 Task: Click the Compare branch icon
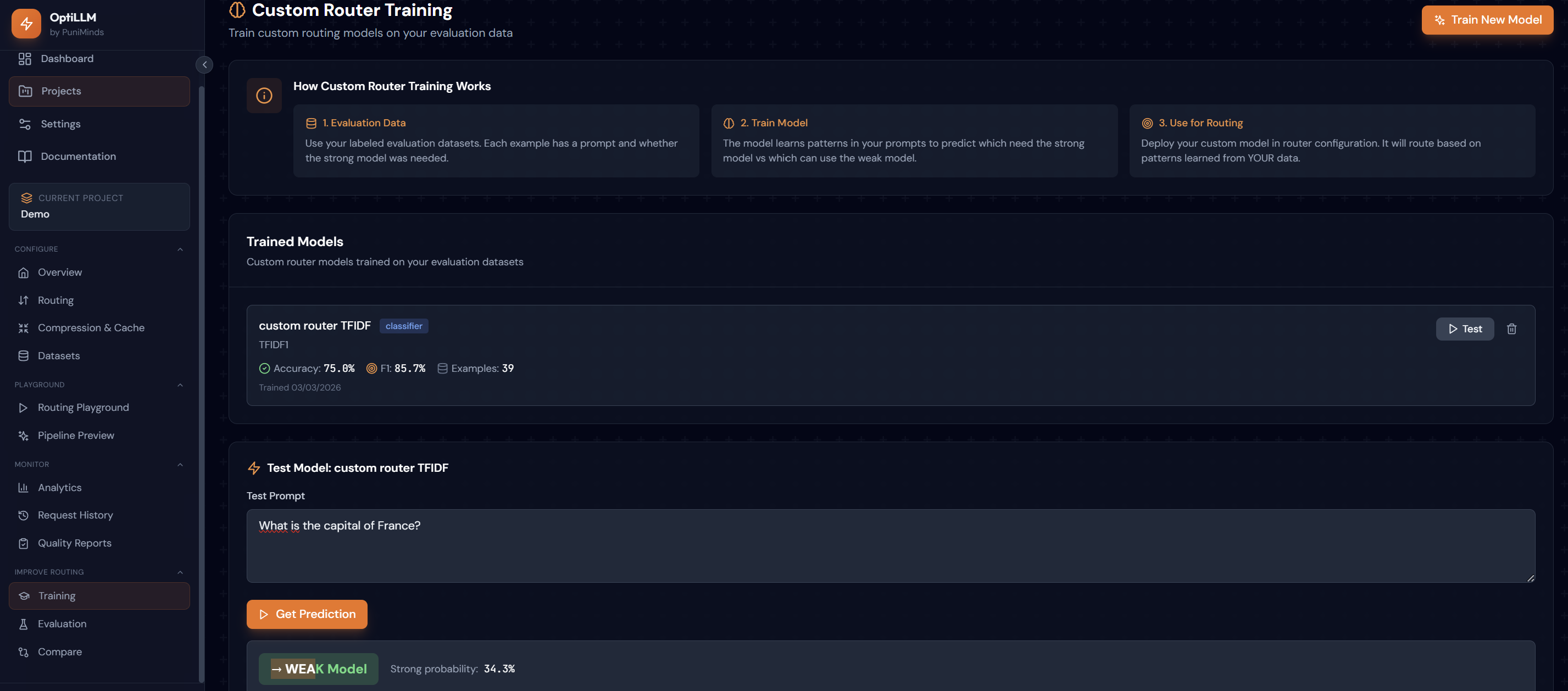click(x=23, y=652)
